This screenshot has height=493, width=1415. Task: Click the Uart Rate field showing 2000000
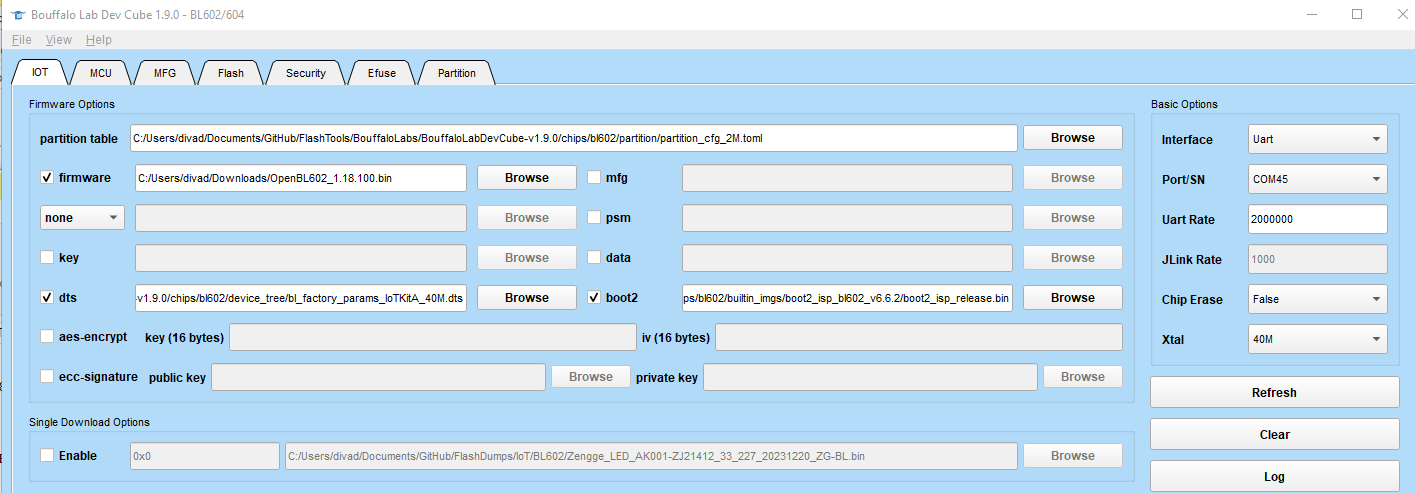point(1317,219)
